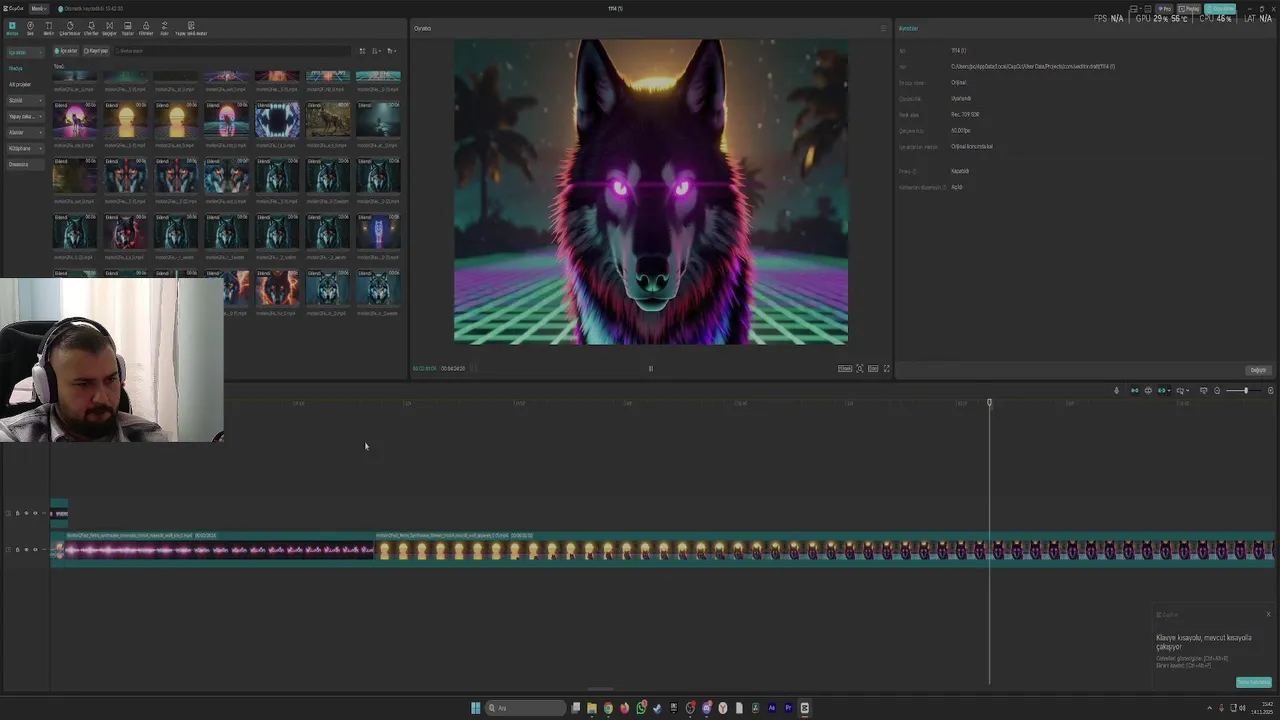The height and width of the screenshot is (720, 1280).
Task: Start voice recording with microphone icon
Action: pos(1116,390)
